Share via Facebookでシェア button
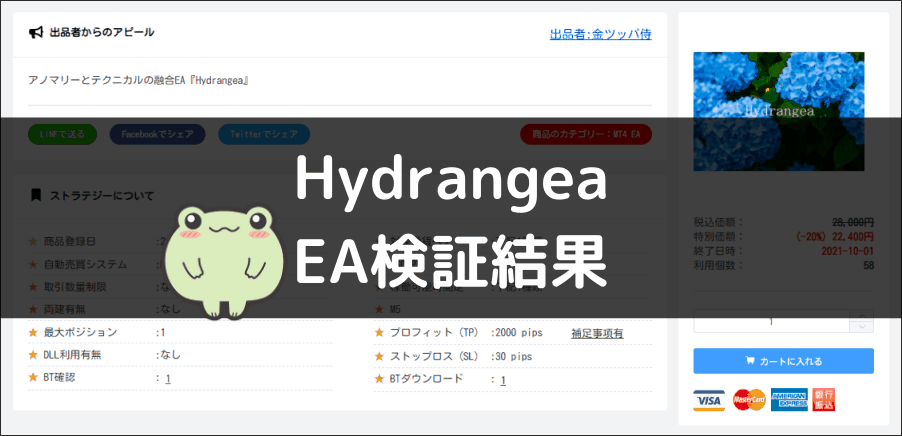This screenshot has height=436, width=902. pyautogui.click(x=158, y=134)
